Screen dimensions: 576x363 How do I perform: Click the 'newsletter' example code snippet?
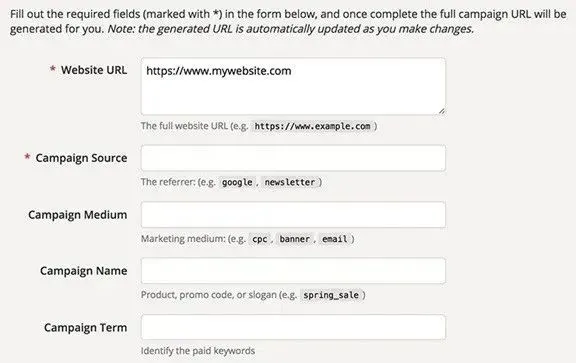pos(290,182)
